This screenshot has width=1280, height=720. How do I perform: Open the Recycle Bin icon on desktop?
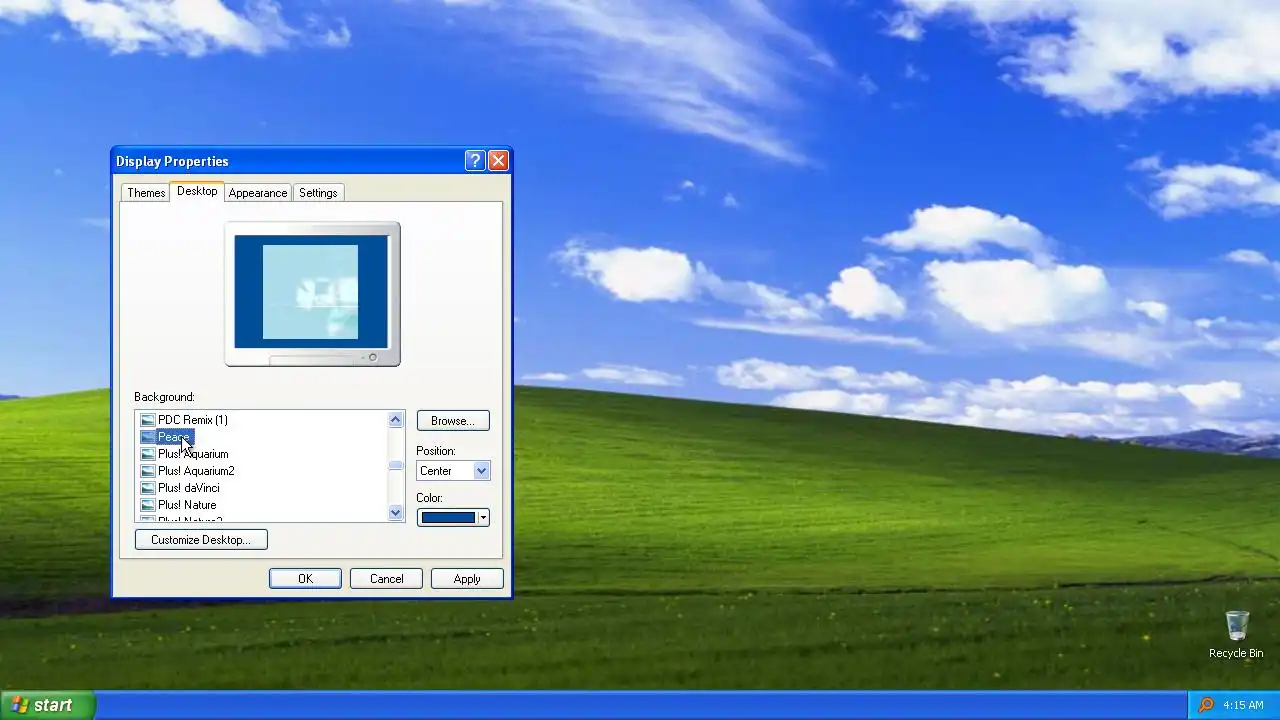coord(1236,635)
